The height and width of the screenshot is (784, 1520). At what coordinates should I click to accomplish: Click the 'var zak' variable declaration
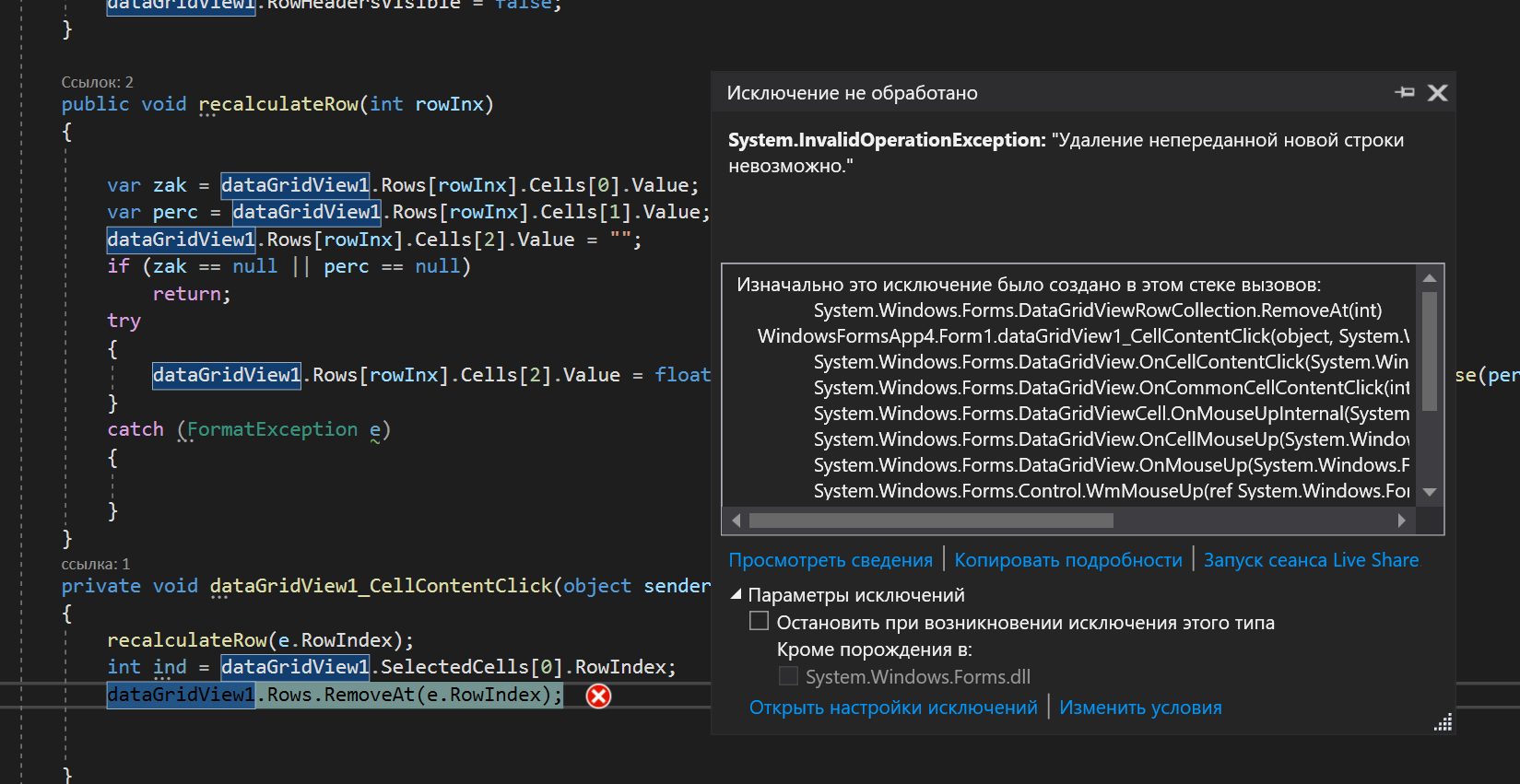147,185
